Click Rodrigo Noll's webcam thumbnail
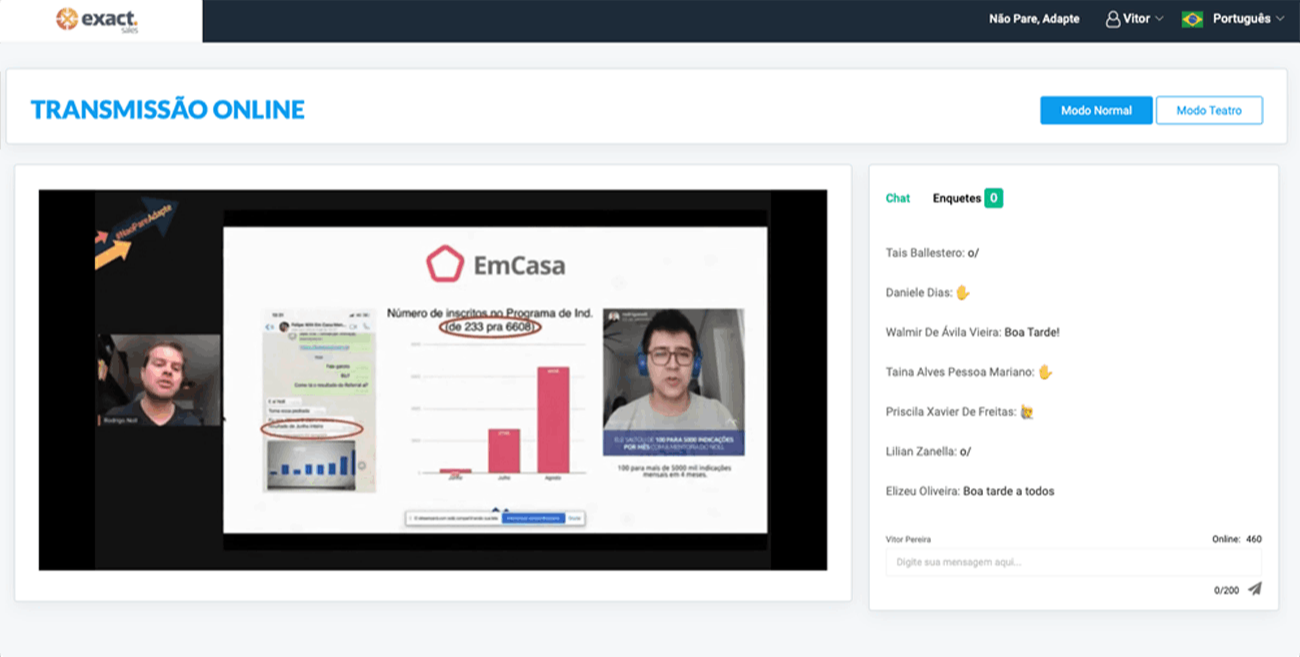The image size is (1300, 657). pyautogui.click(x=158, y=380)
